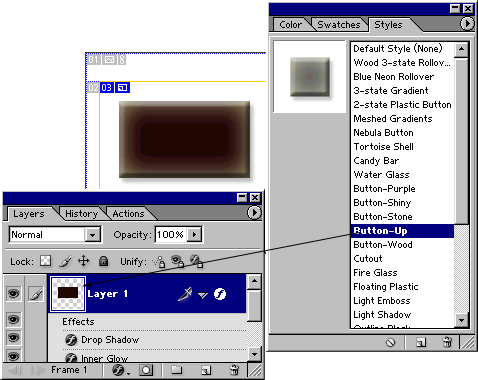Toggle the Drop Shadow effect visibility

13,337
